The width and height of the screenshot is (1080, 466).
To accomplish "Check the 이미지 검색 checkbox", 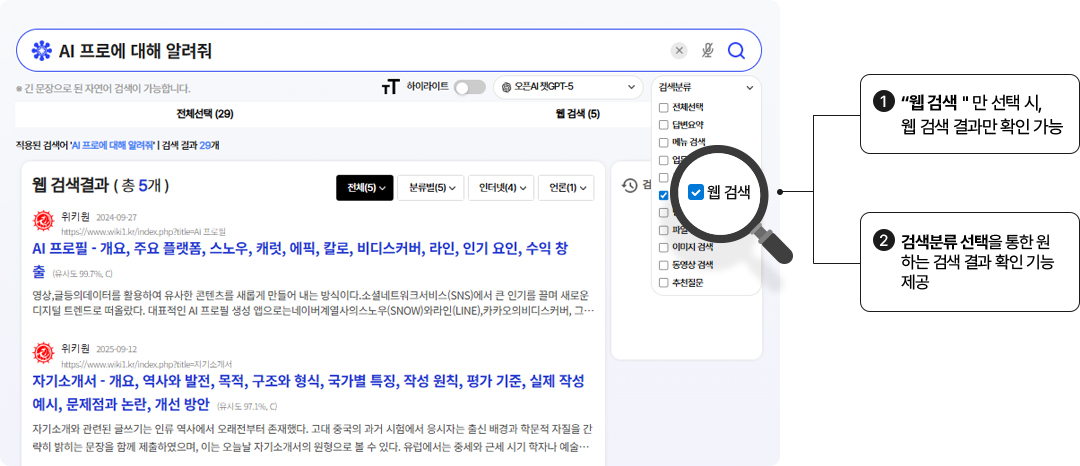I will (x=663, y=247).
